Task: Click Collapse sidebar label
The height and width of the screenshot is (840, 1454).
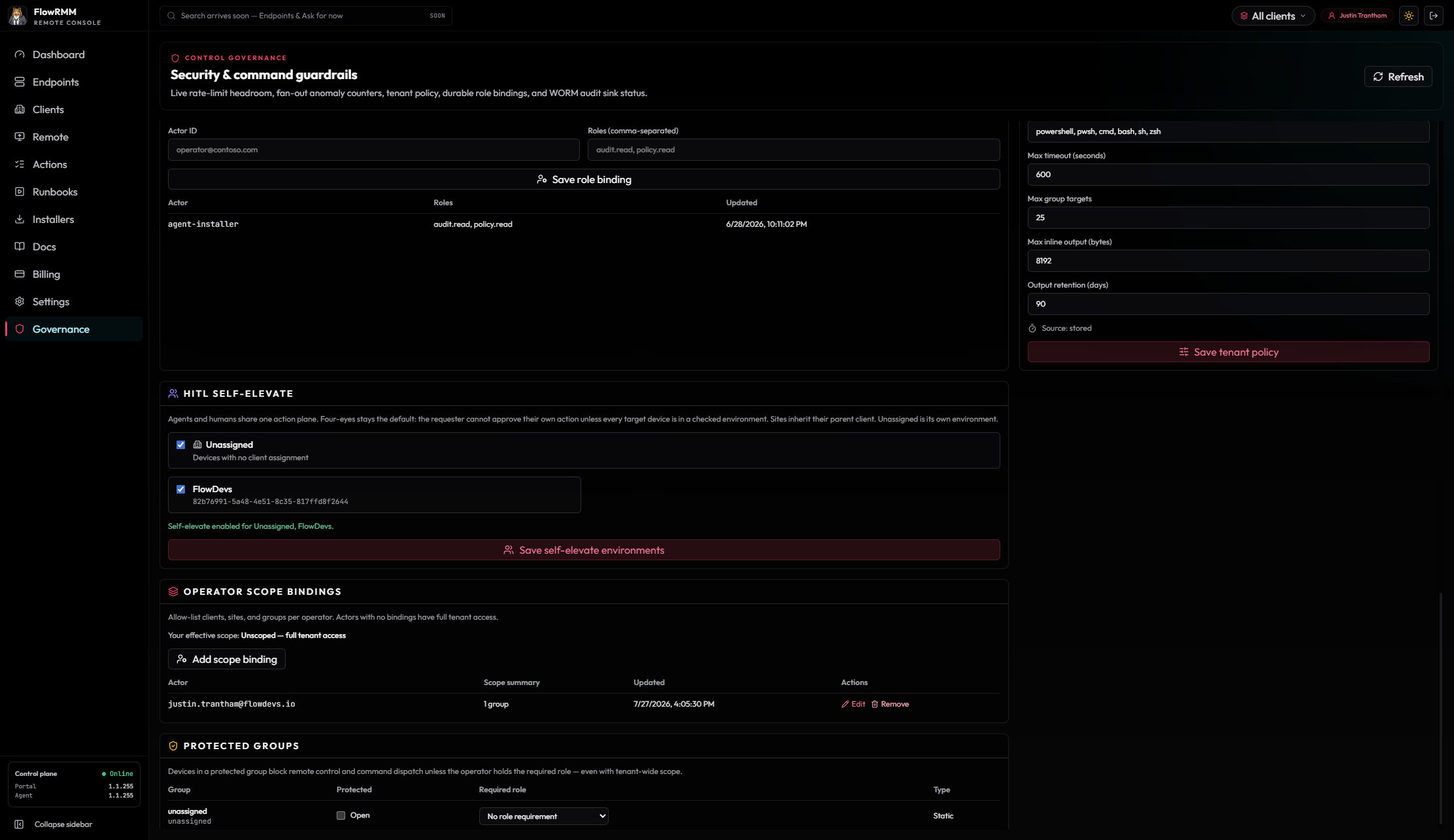Action: [x=63, y=824]
